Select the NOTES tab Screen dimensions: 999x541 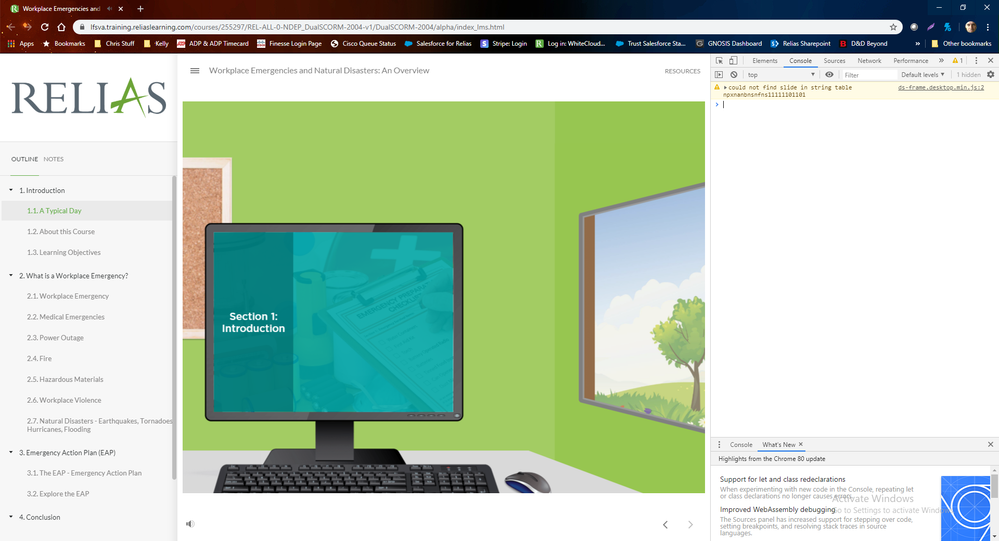[x=54, y=159]
